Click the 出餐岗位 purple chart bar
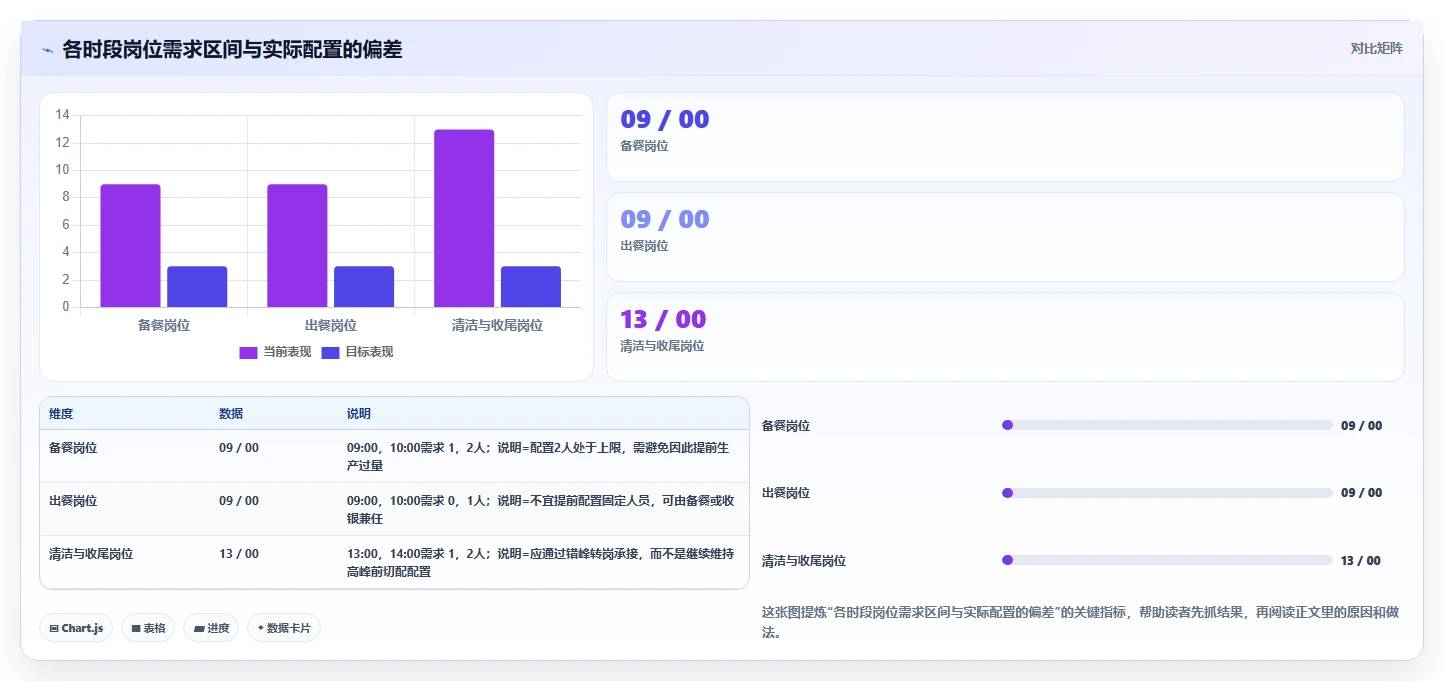Viewport: 1444px width, 681px height. pos(297,246)
